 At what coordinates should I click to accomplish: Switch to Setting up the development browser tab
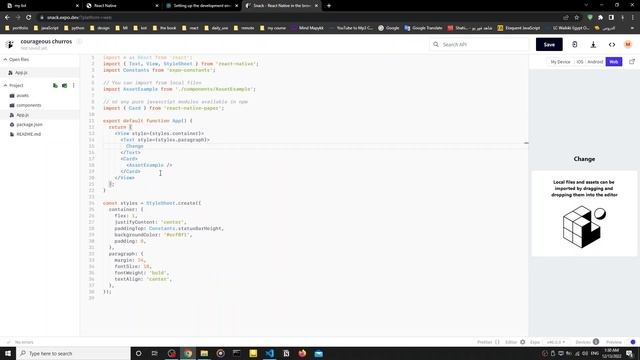click(x=202, y=6)
